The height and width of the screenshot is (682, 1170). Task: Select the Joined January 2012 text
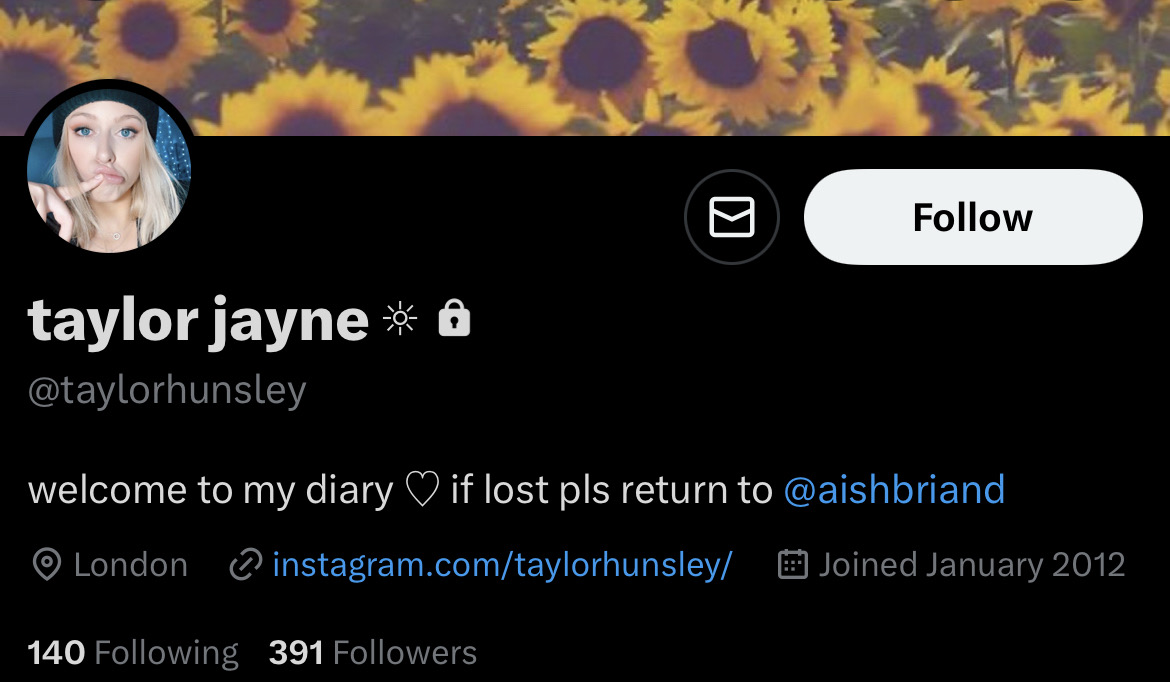[972, 565]
